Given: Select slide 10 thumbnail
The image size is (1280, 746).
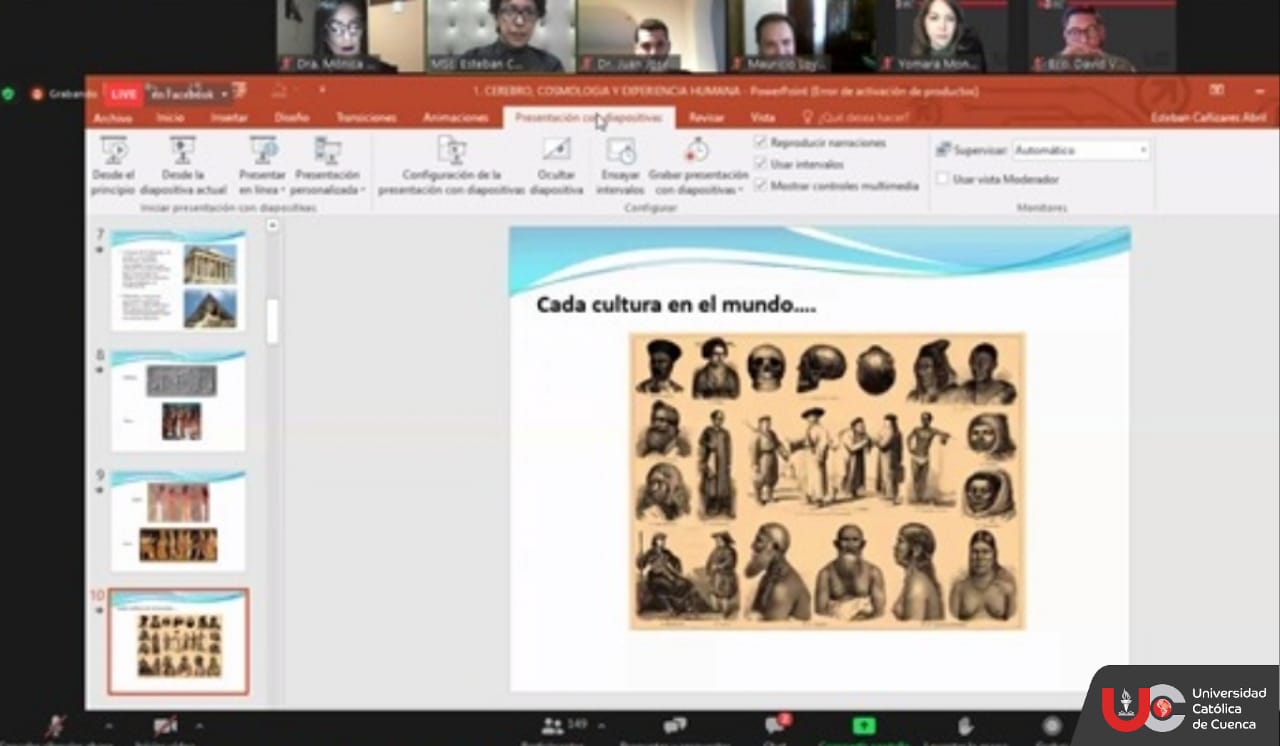Looking at the screenshot, I should click(178, 641).
